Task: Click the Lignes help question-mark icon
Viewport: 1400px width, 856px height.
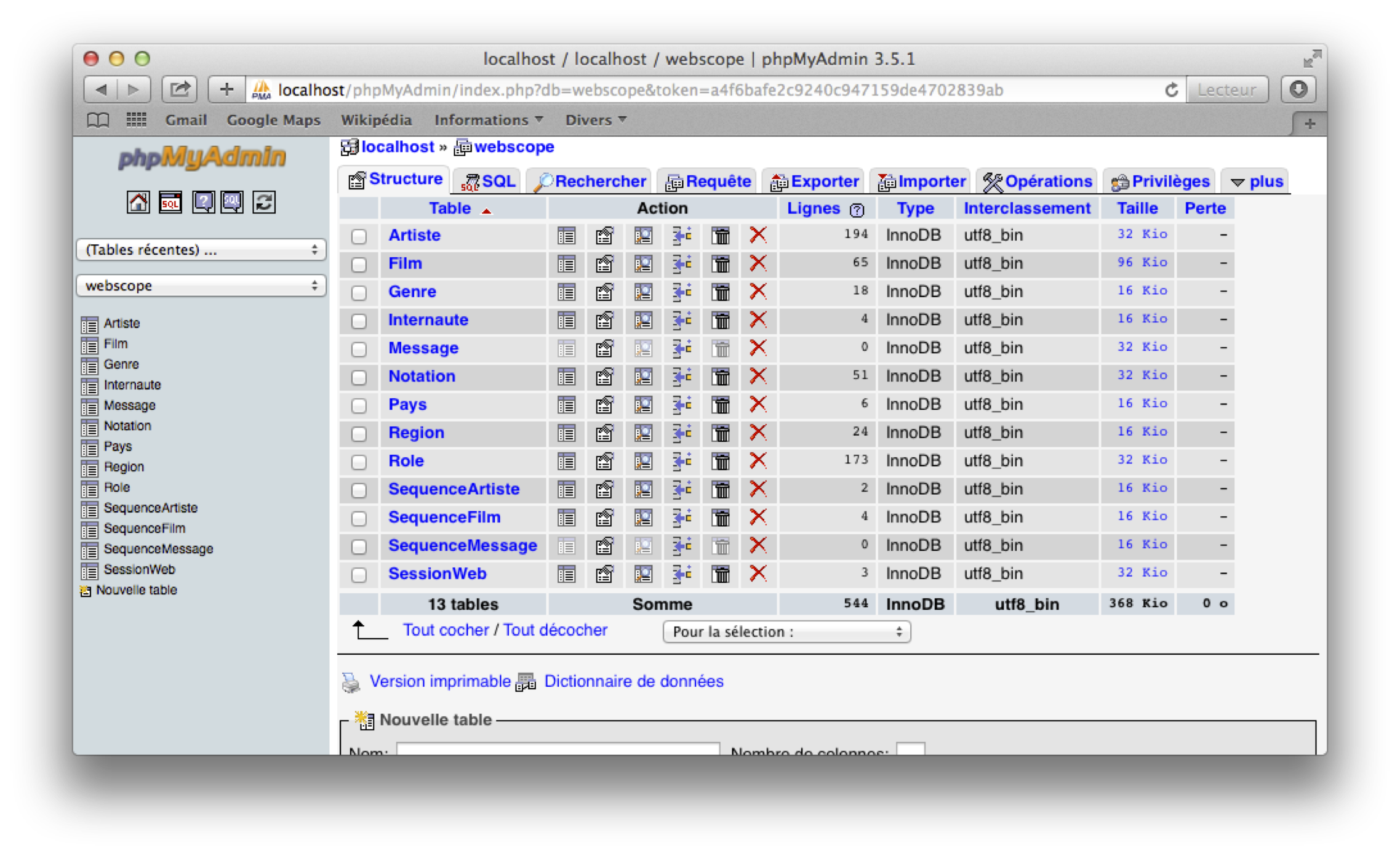Action: [857, 210]
